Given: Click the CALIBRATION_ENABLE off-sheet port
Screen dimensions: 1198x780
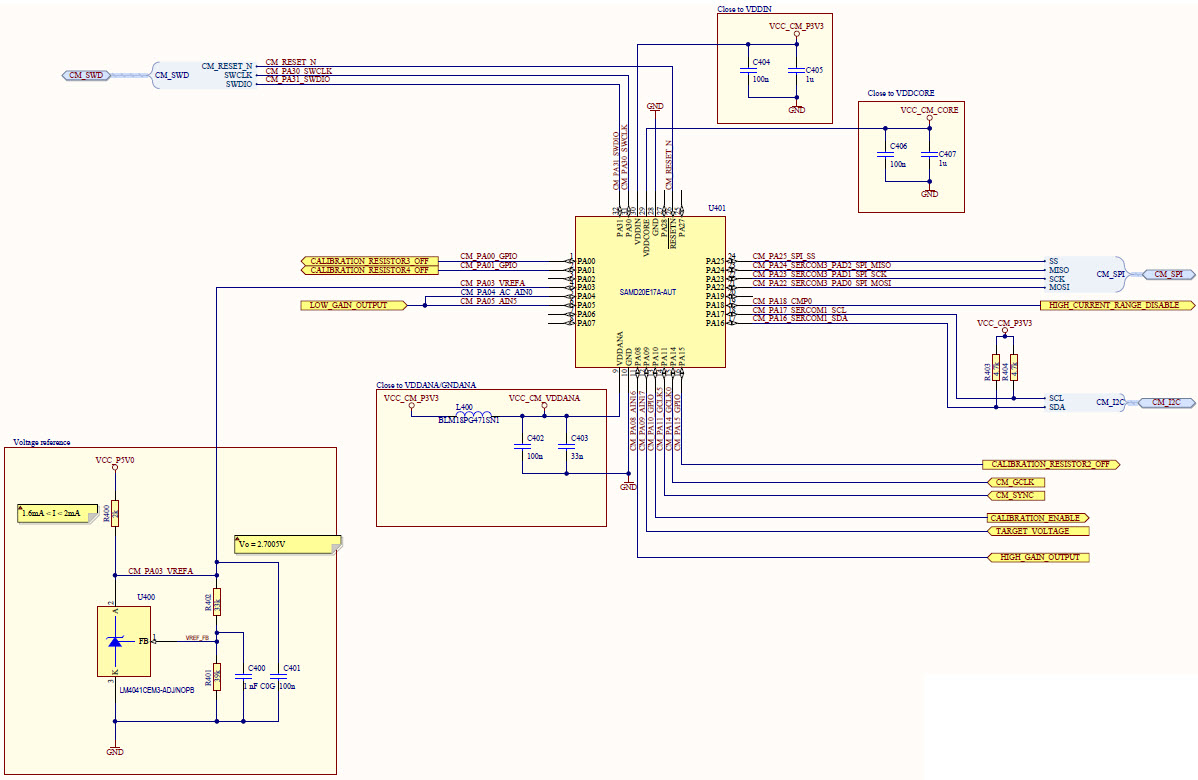Looking at the screenshot, I should pyautogui.click(x=1035, y=518).
